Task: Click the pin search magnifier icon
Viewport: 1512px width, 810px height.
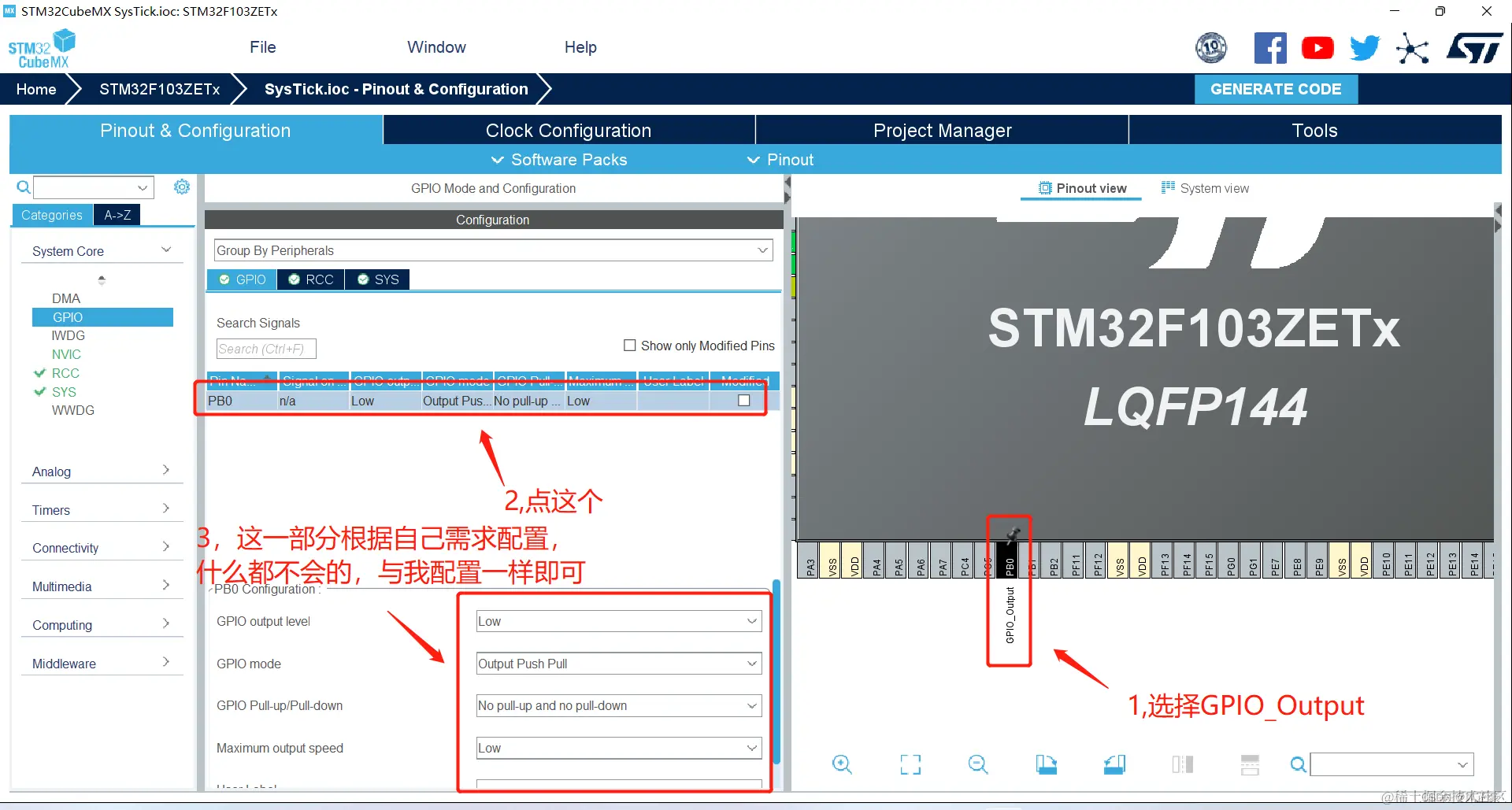Action: click(1298, 764)
